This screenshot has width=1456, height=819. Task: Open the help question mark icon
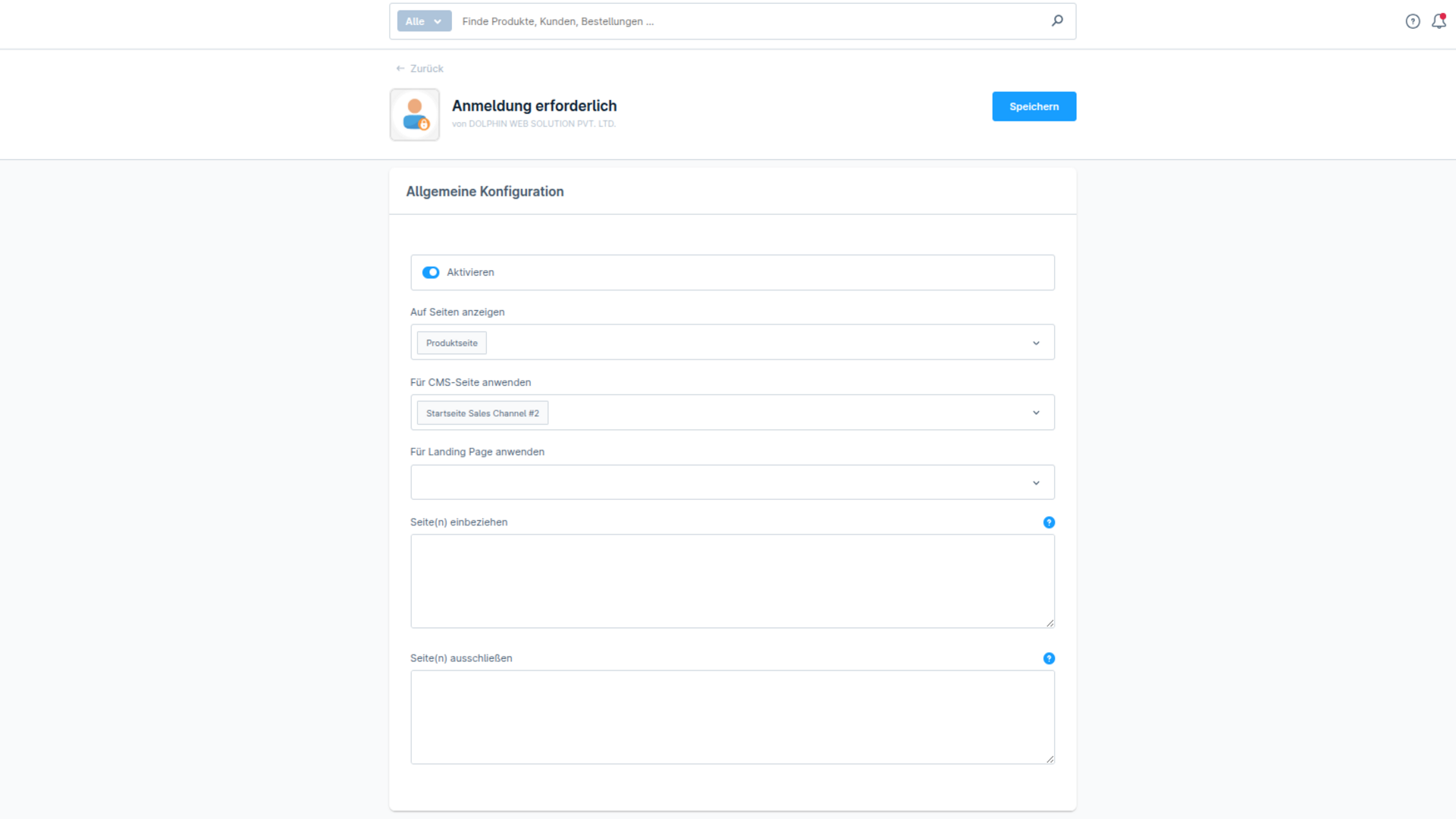click(x=1412, y=21)
